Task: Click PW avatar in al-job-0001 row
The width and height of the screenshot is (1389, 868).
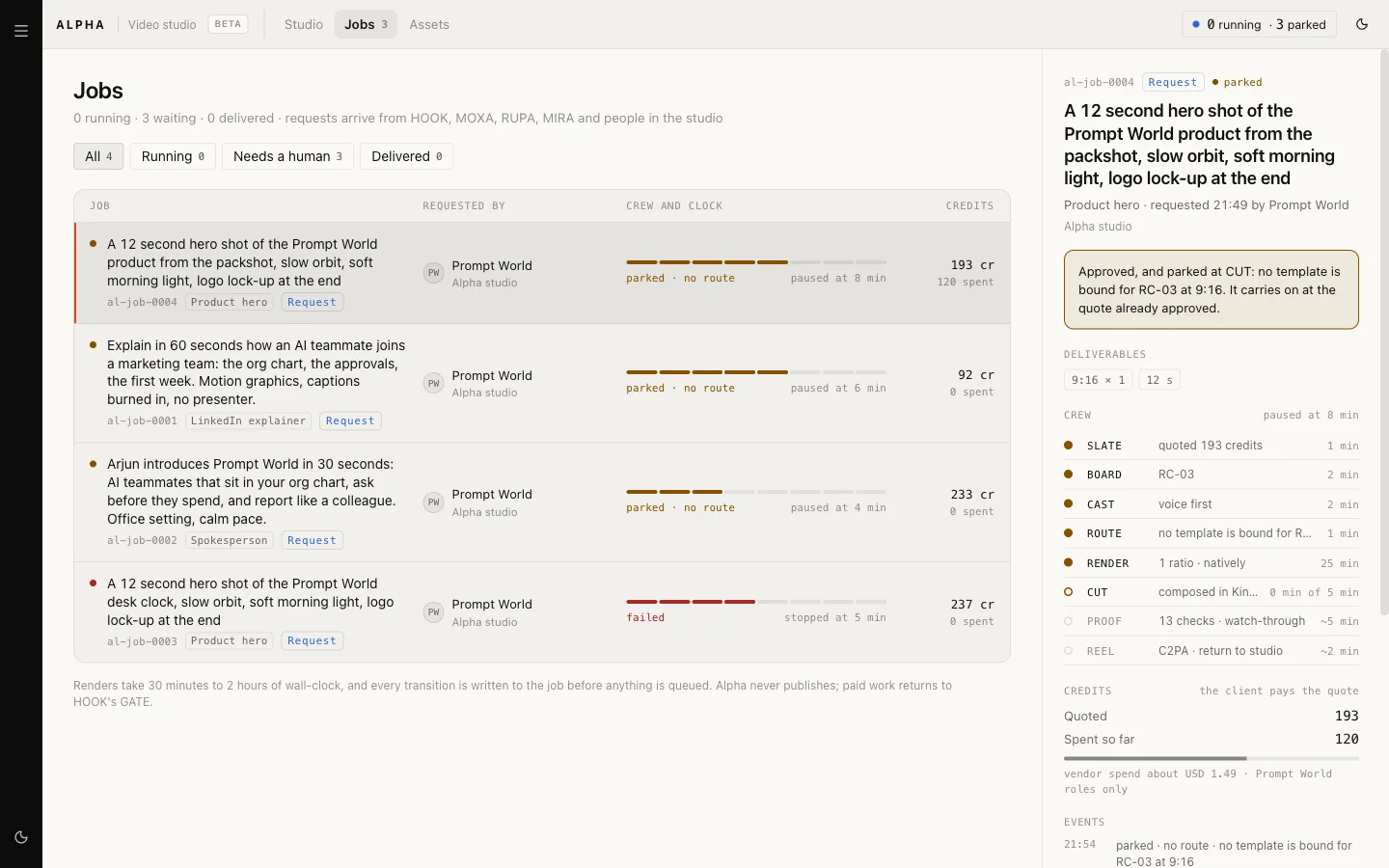Action: pos(433,383)
